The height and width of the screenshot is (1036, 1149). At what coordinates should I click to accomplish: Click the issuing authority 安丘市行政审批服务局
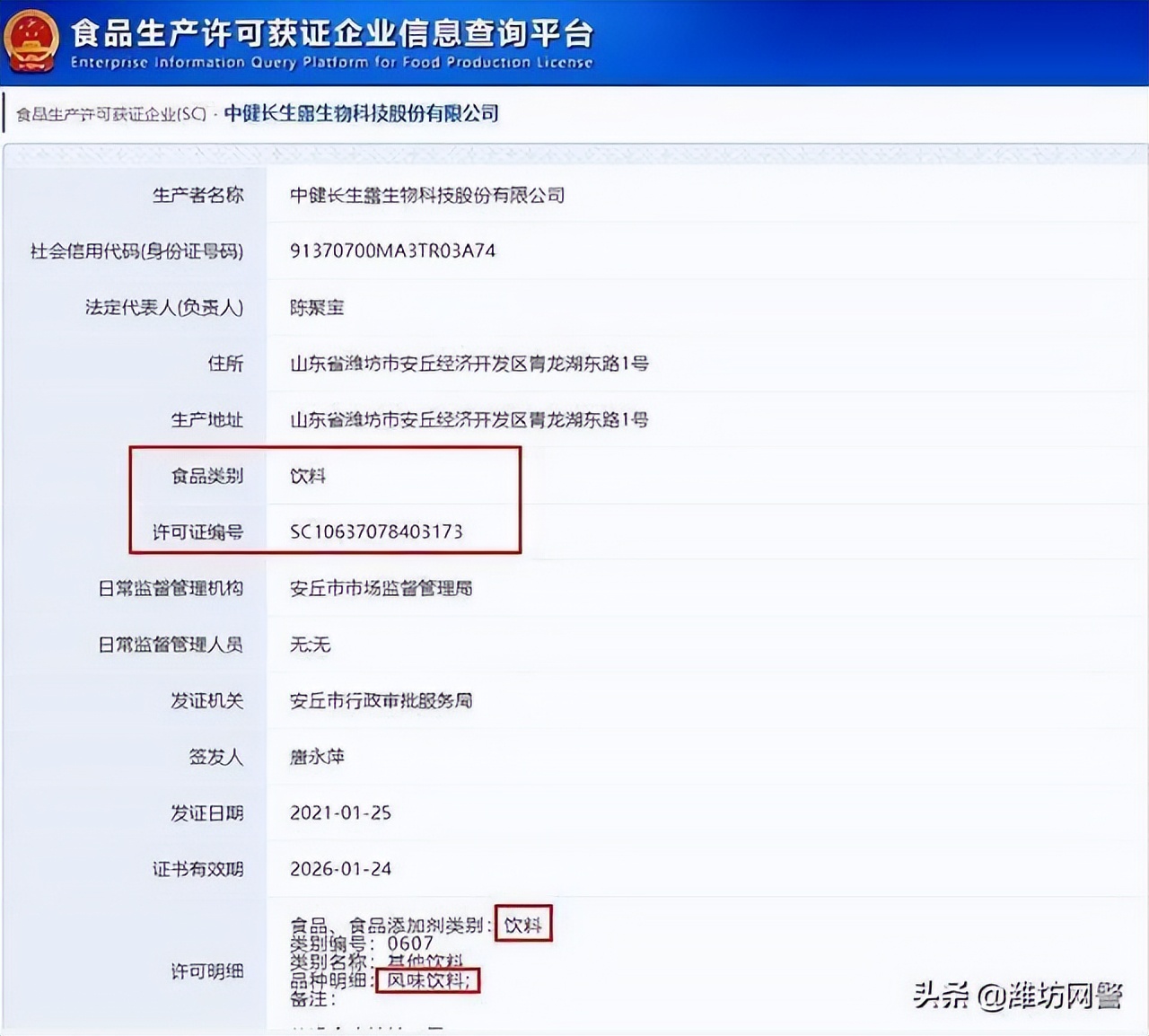tap(382, 701)
